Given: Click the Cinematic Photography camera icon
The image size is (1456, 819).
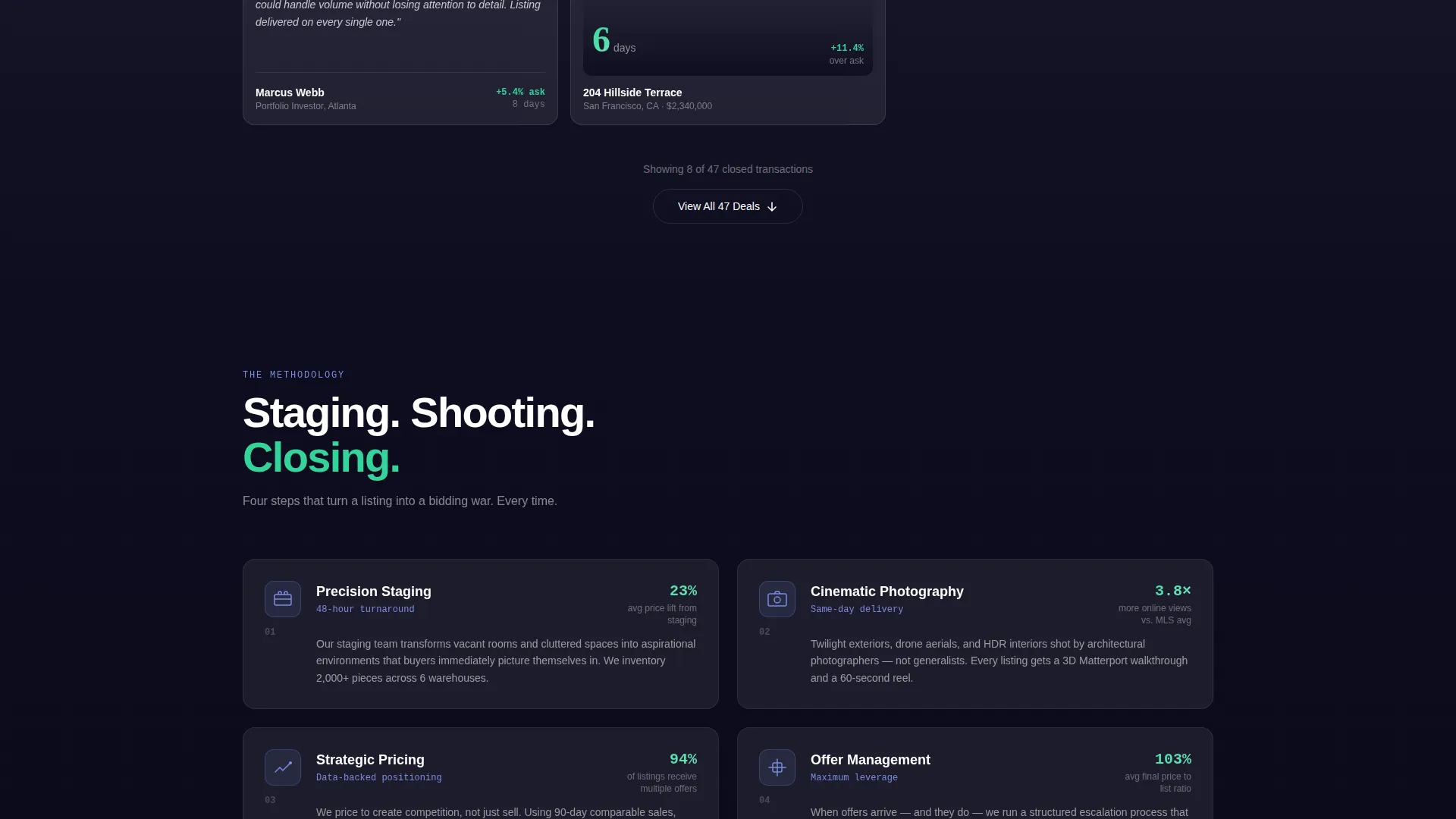Looking at the screenshot, I should pyautogui.click(x=777, y=599).
